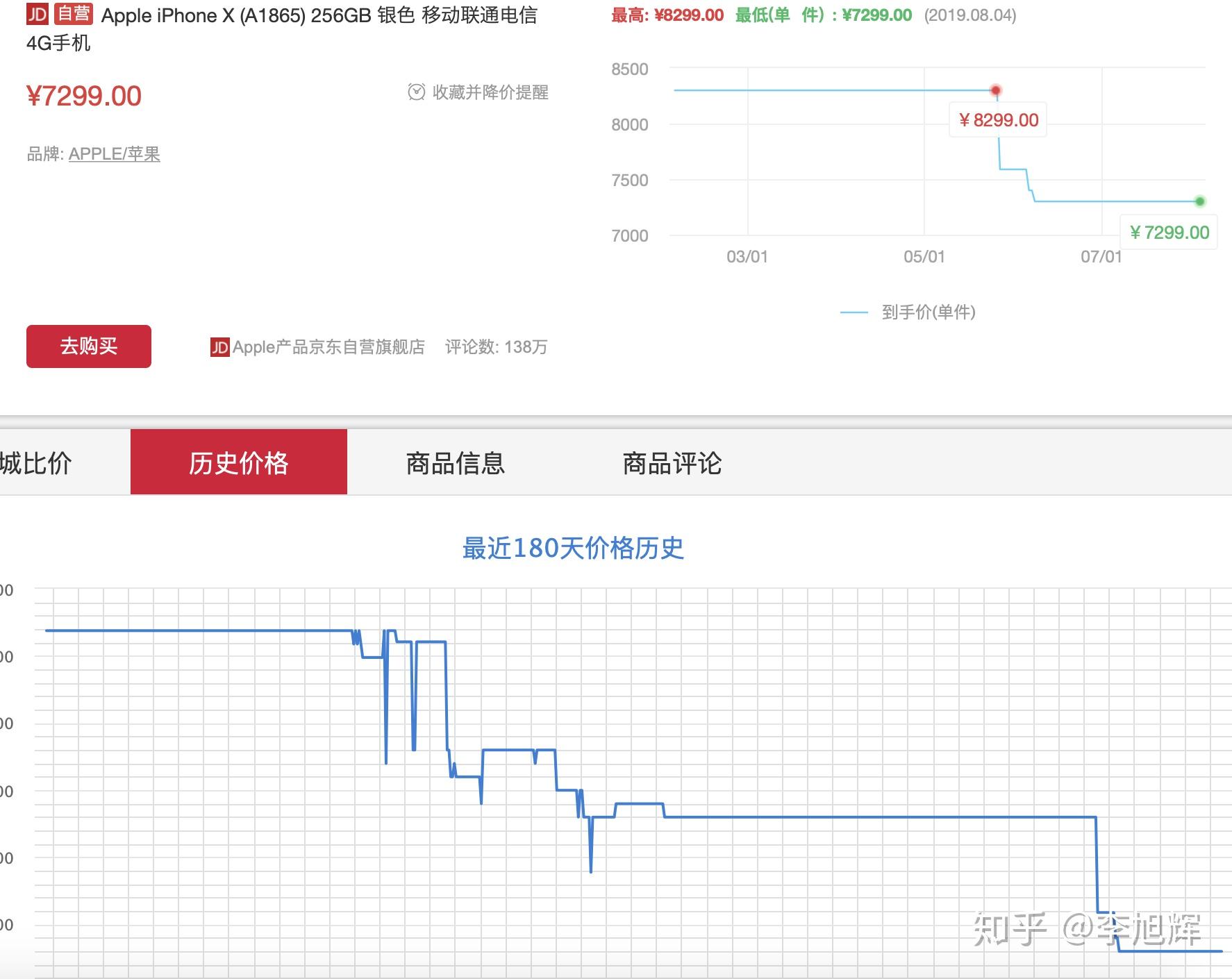Screen dimensions: 1232x979
Task: Click the 8500 y-axis label
Action: pos(630,69)
